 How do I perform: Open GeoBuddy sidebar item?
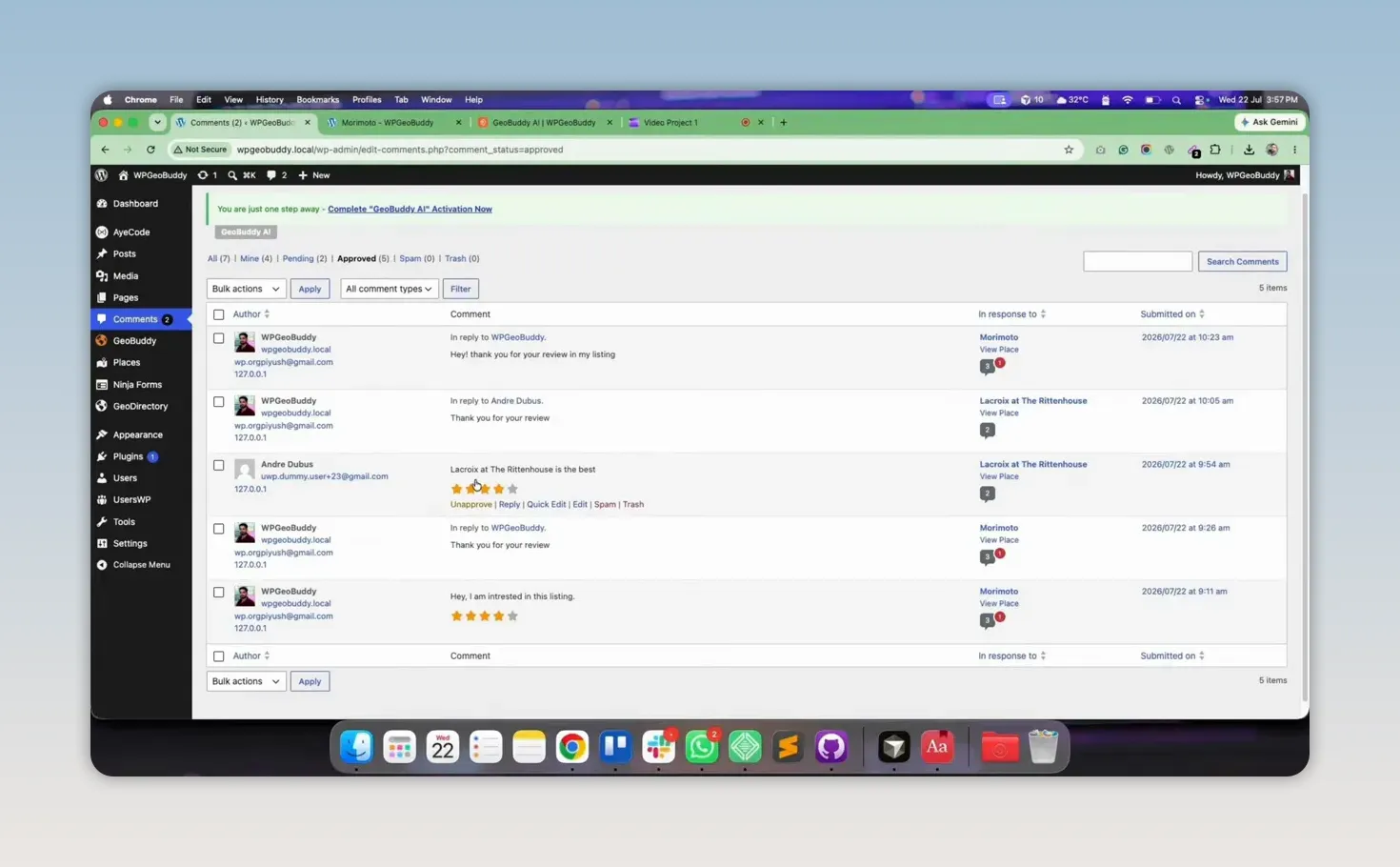134,341
